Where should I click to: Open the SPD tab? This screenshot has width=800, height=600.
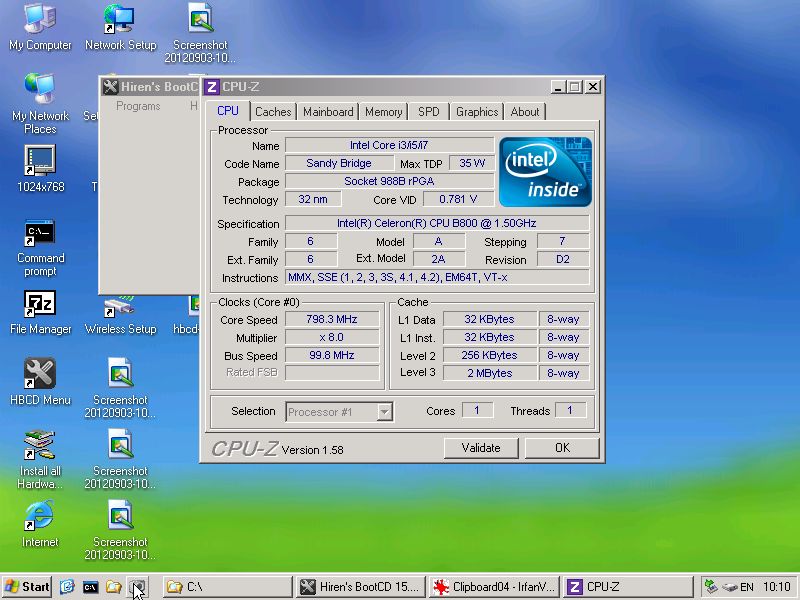(x=429, y=112)
